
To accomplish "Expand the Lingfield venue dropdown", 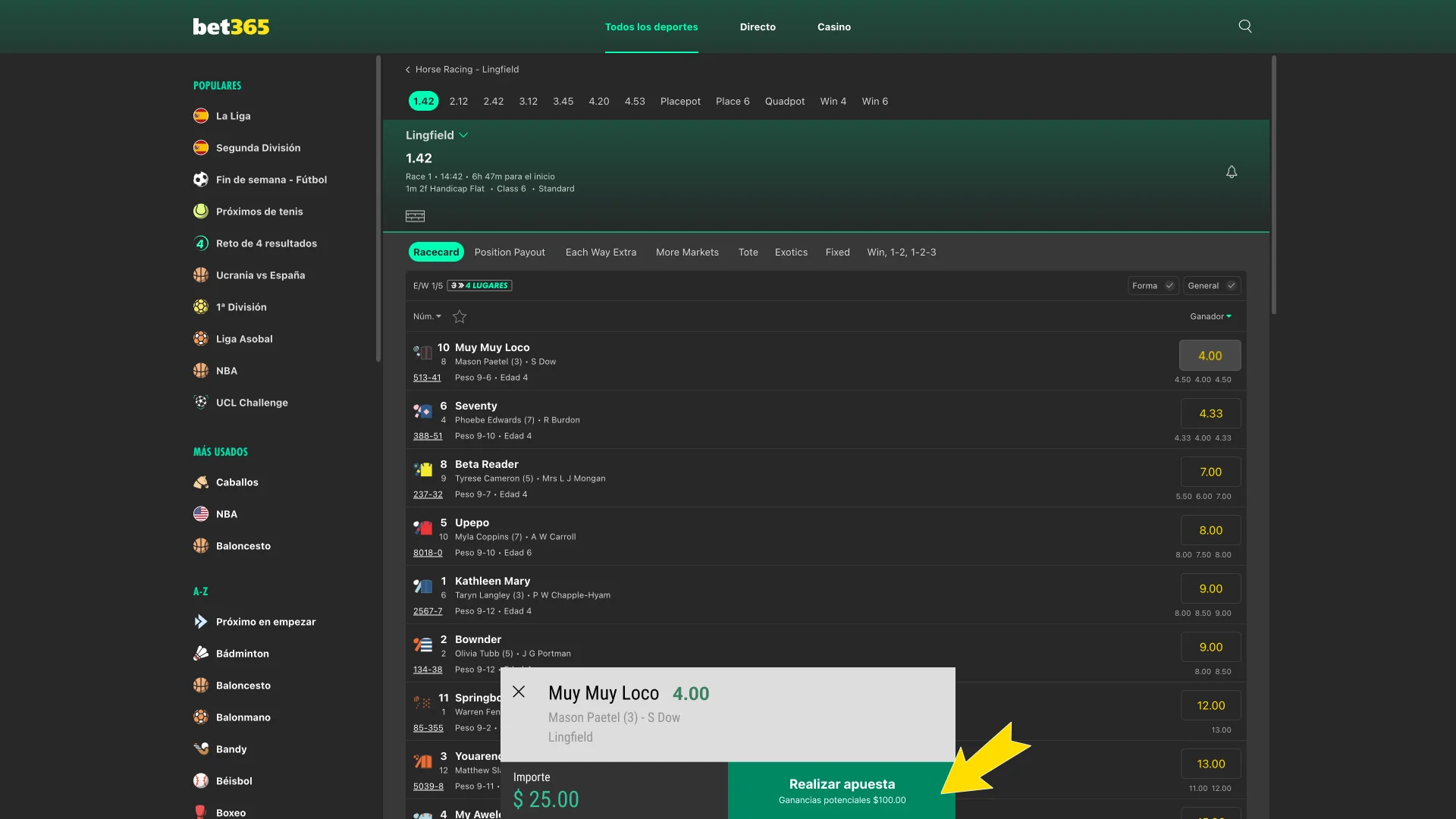I will click(x=466, y=135).
